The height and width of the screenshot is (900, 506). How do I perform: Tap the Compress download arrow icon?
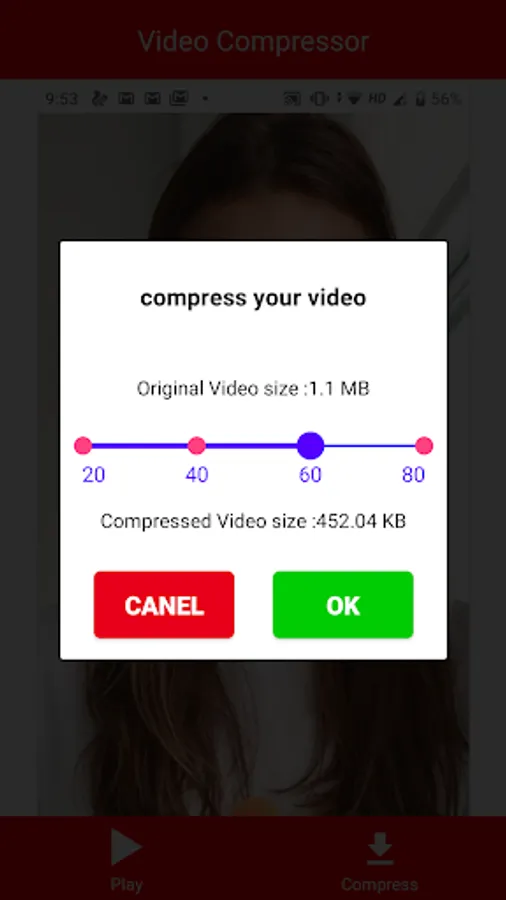pyautogui.click(x=380, y=848)
